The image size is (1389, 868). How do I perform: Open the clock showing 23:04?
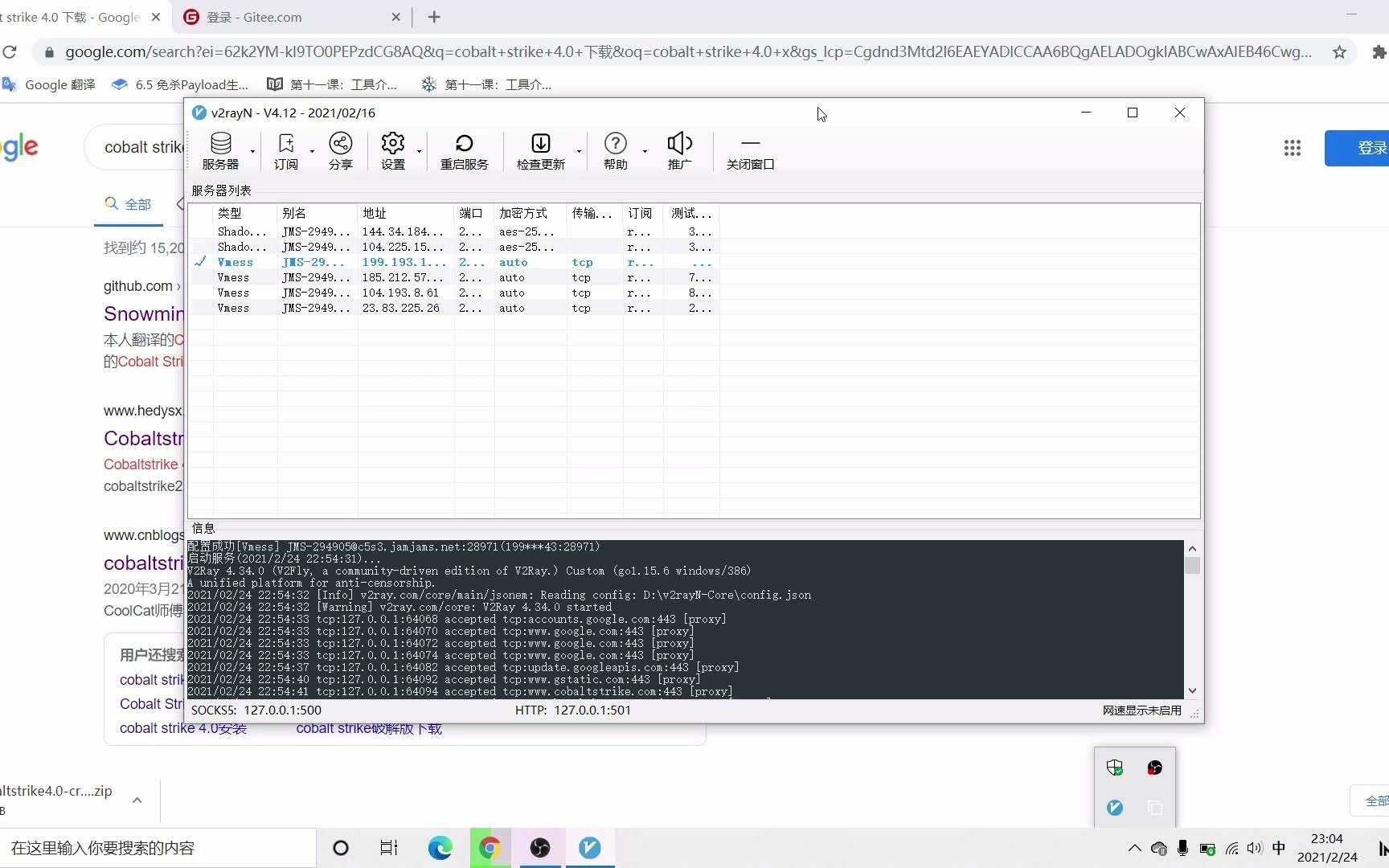[x=1327, y=848]
